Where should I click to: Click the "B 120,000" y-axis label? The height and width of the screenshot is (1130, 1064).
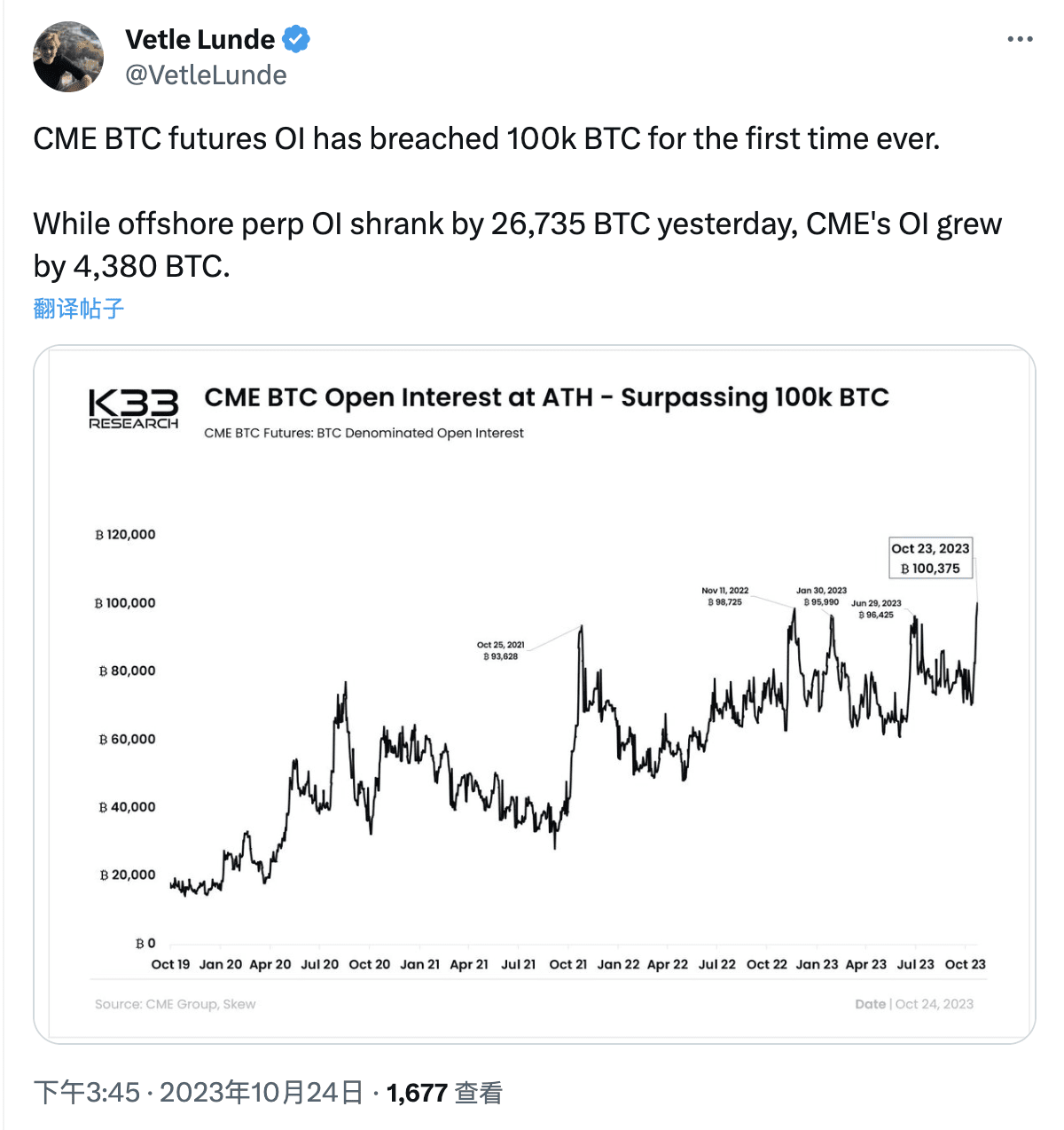124,534
